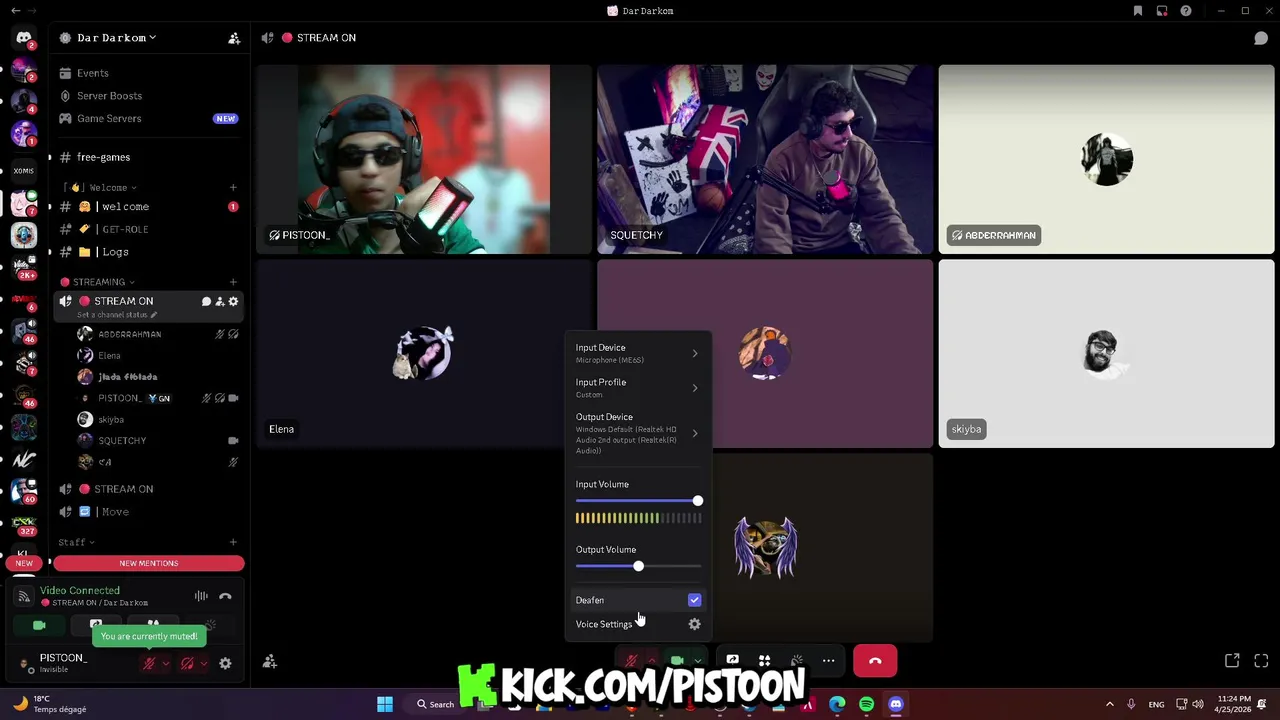Expand the Staff category

(76, 542)
